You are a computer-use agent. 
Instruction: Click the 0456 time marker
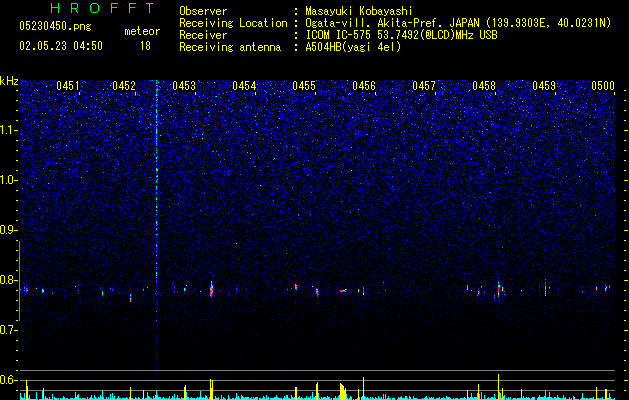coord(364,86)
